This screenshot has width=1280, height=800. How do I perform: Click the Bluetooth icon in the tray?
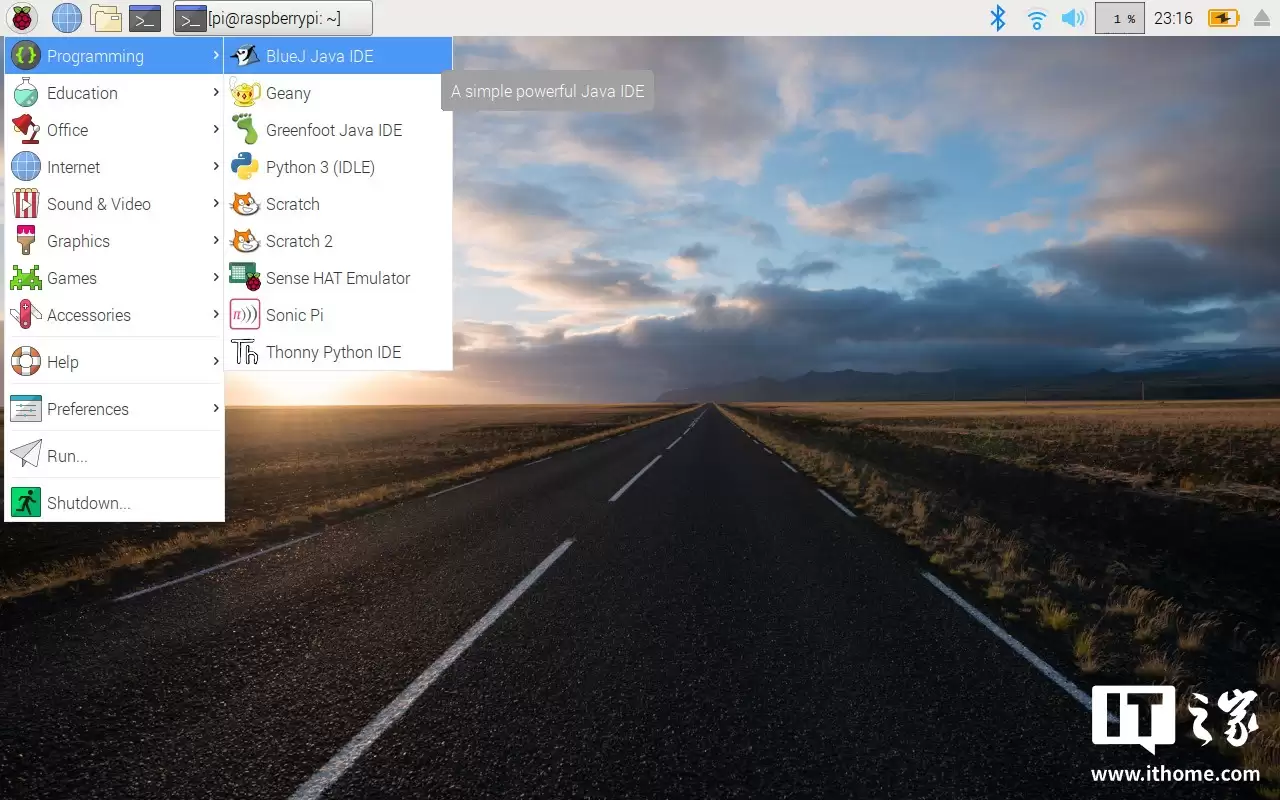click(x=997, y=18)
